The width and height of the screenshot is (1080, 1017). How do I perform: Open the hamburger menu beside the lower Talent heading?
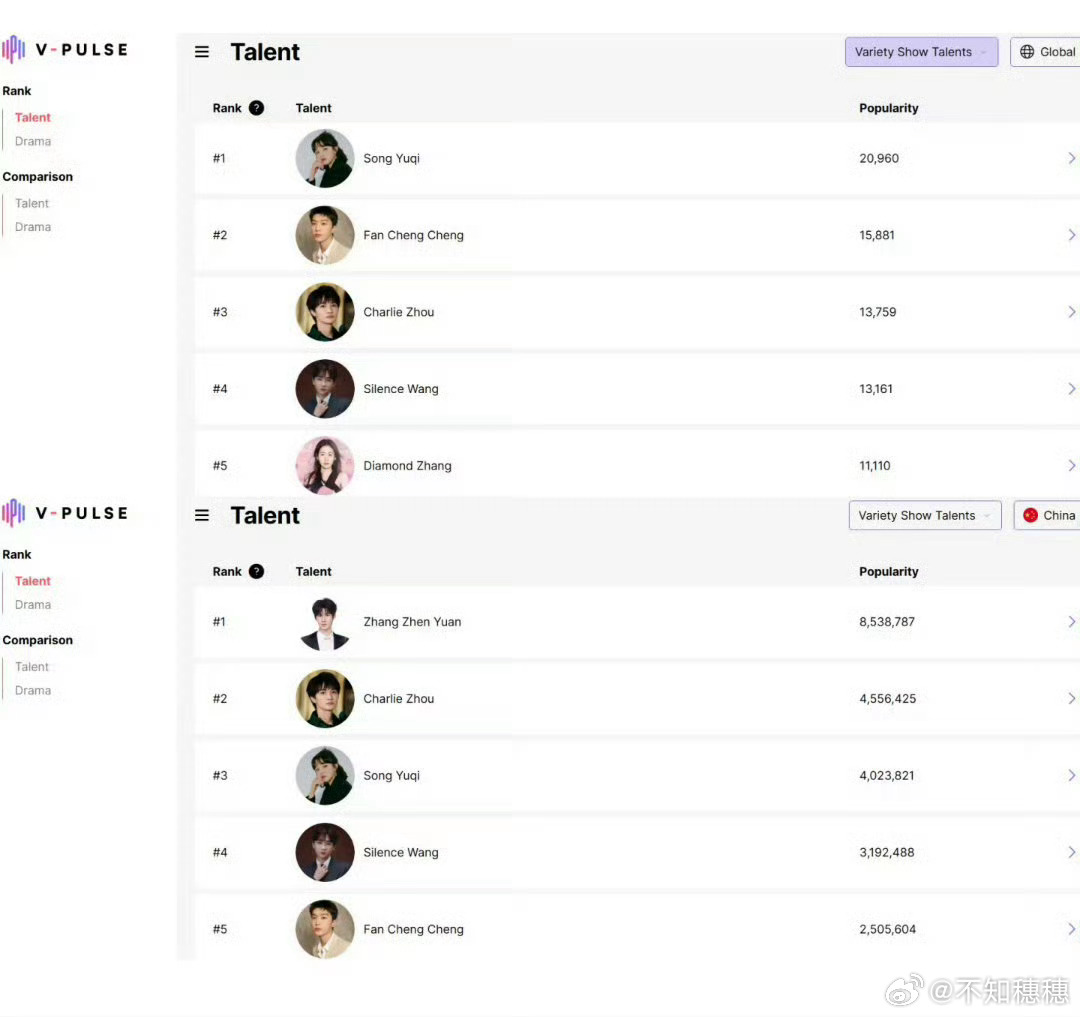coord(202,515)
